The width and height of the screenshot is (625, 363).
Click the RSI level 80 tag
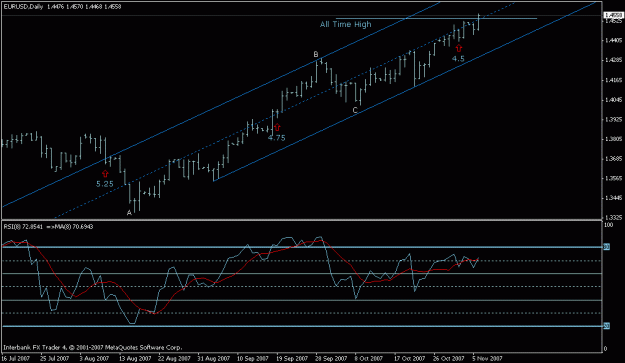pyautogui.click(x=606, y=247)
